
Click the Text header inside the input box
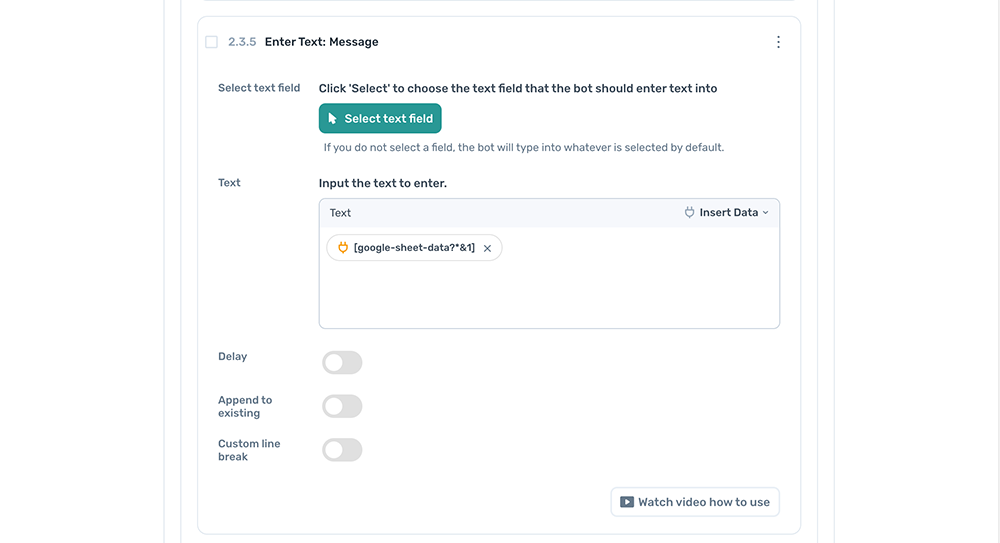(x=340, y=213)
